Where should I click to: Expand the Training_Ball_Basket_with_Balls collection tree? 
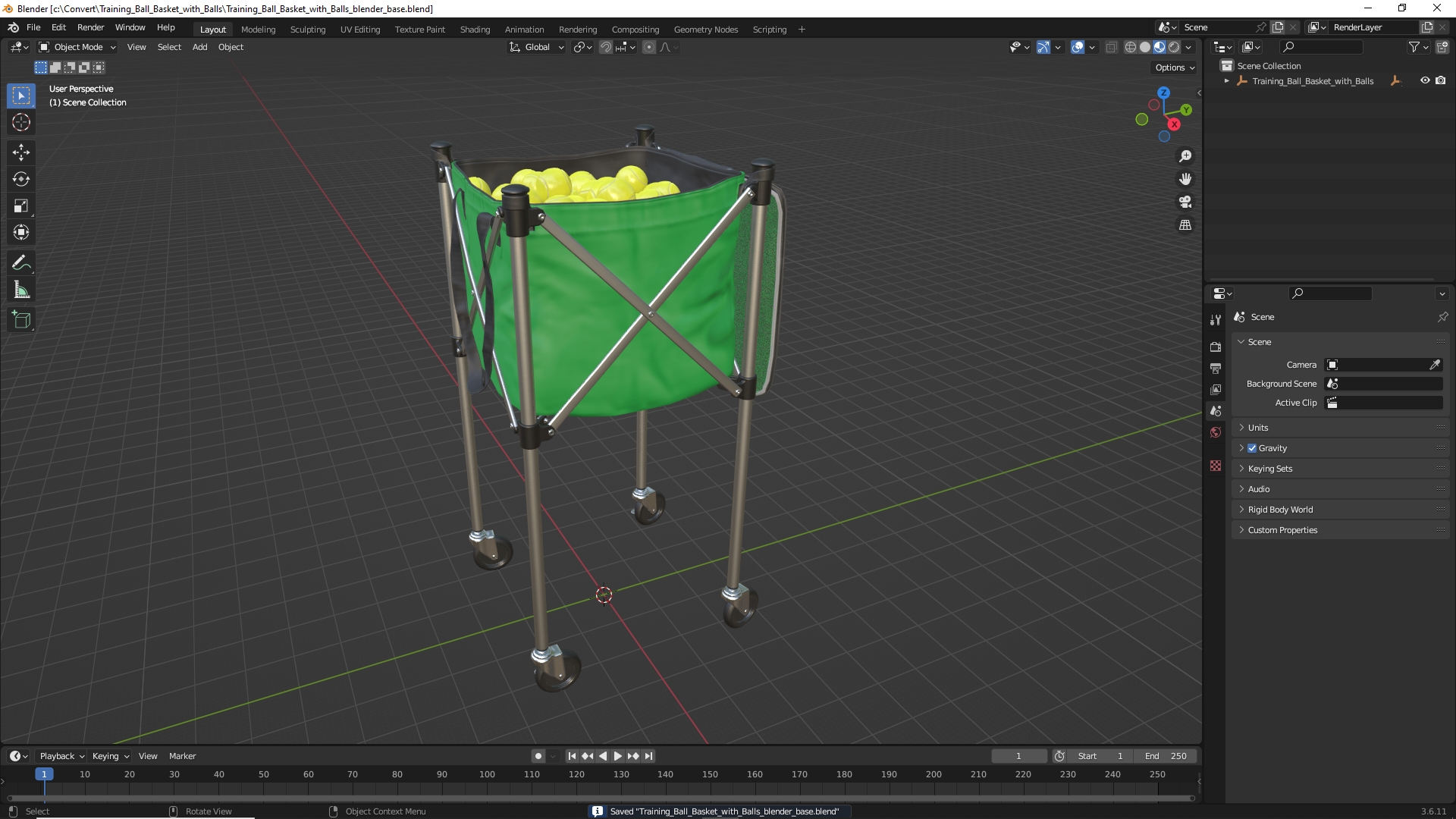click(x=1226, y=81)
